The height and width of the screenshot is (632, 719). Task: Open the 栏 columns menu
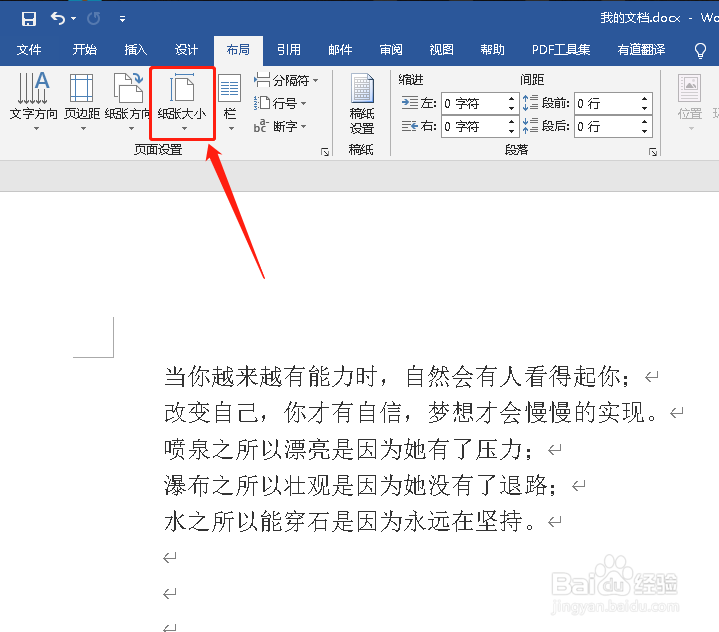[230, 102]
